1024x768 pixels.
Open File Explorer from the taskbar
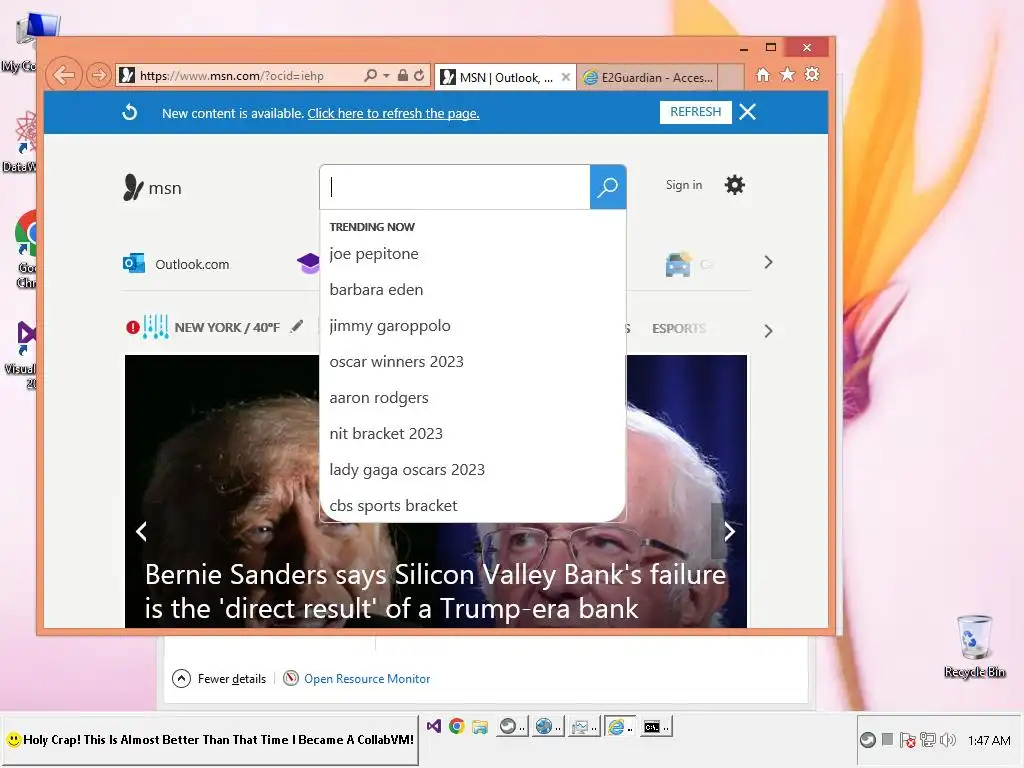pos(480,726)
